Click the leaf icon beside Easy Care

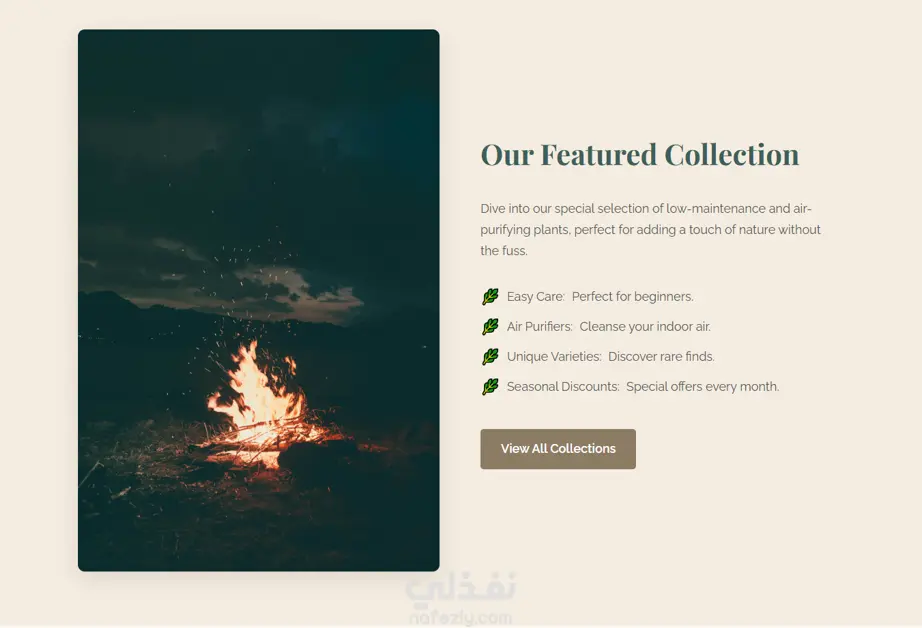coord(490,296)
